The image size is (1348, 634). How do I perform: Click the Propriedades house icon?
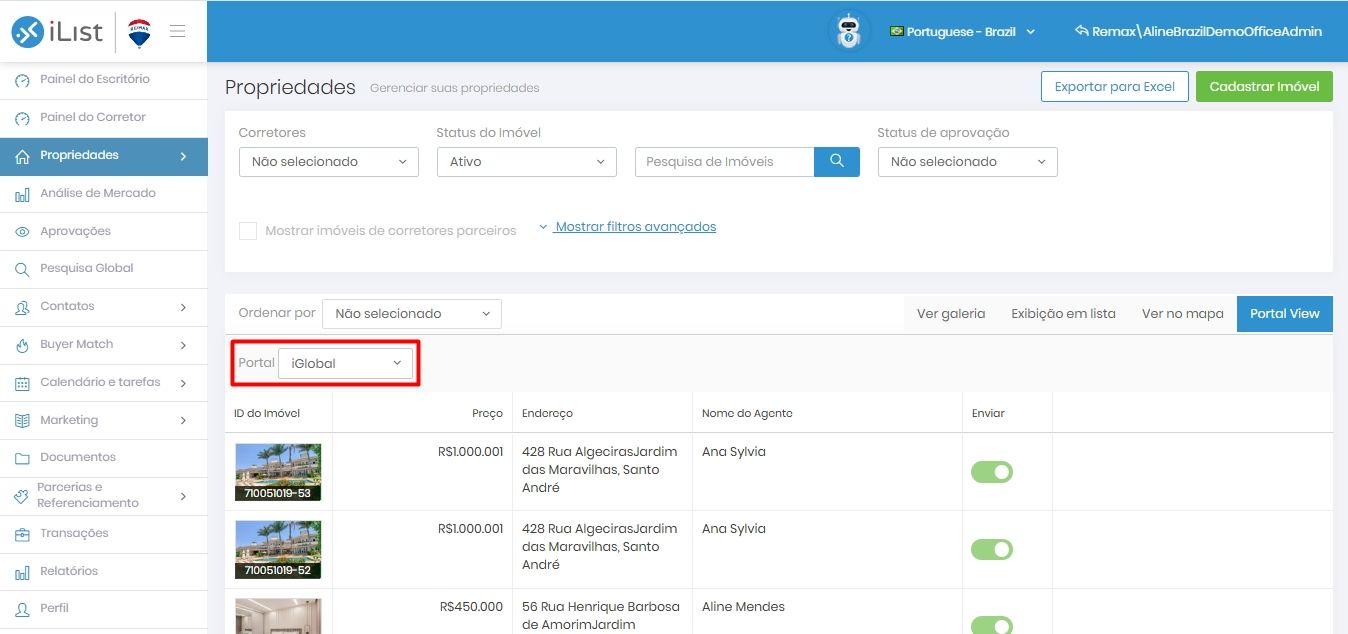pos(22,156)
